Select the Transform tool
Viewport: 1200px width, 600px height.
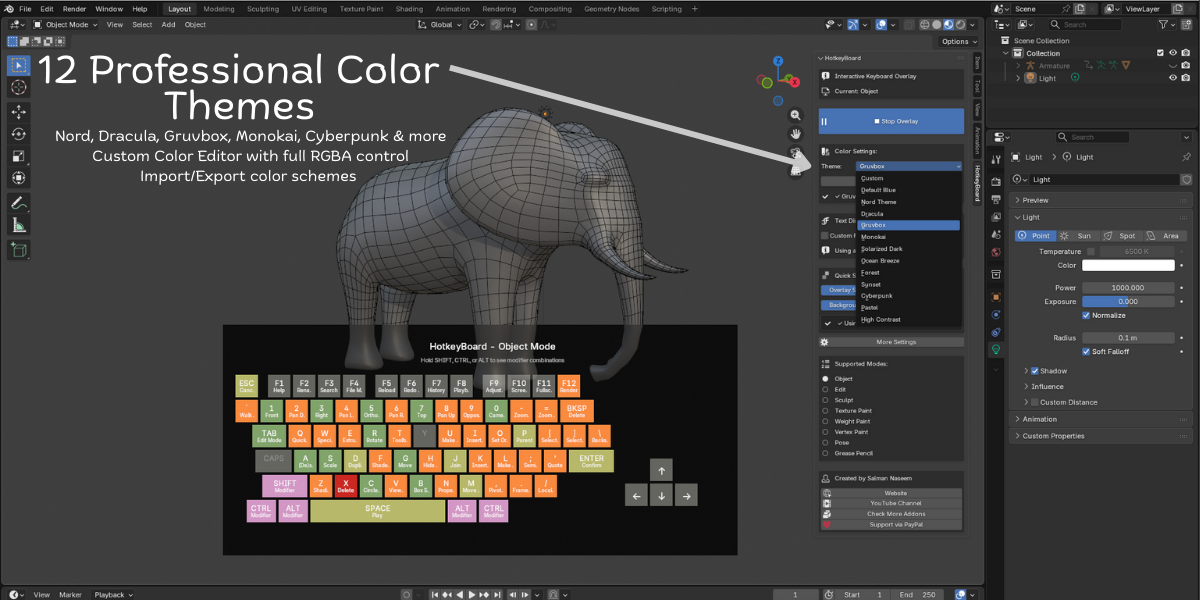tap(18, 178)
